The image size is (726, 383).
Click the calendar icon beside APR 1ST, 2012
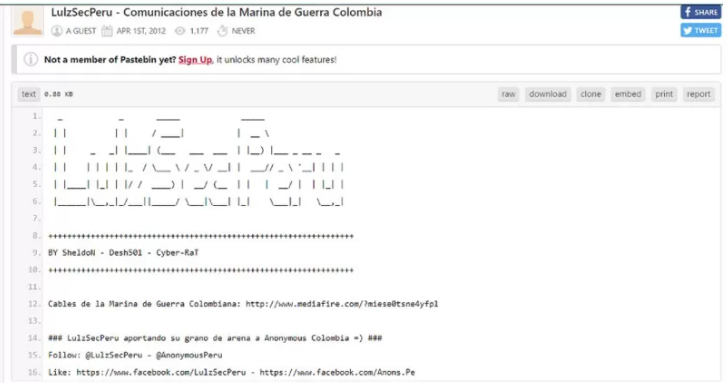pos(107,31)
